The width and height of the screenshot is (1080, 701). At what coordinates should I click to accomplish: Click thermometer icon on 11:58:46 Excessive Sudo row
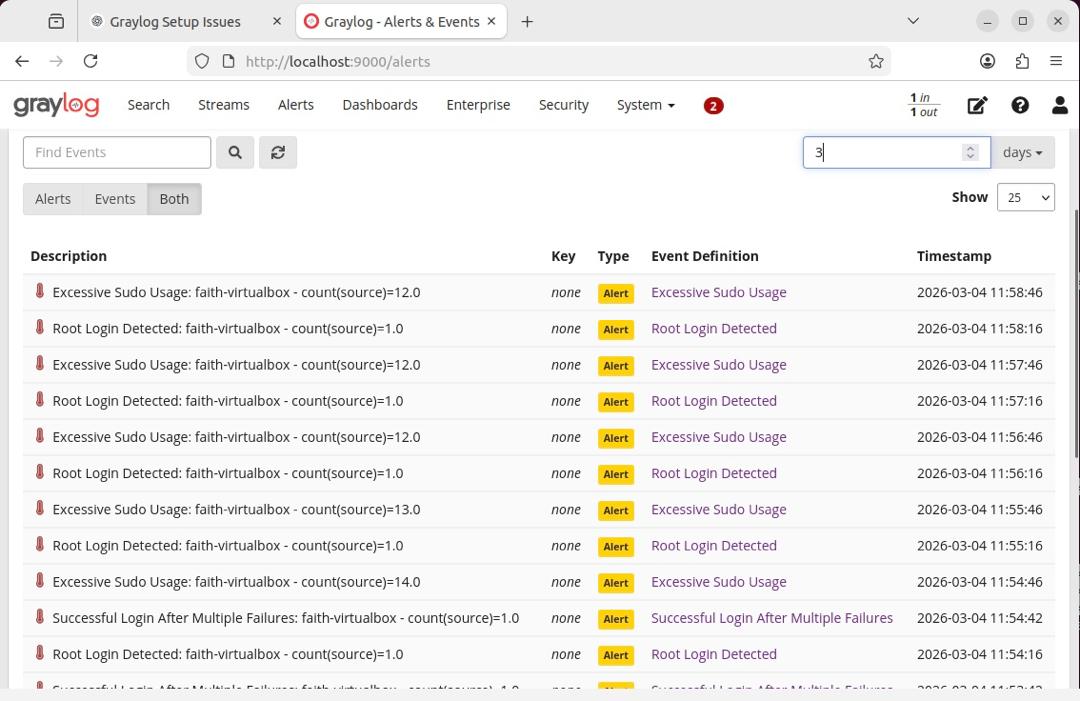tap(40, 291)
